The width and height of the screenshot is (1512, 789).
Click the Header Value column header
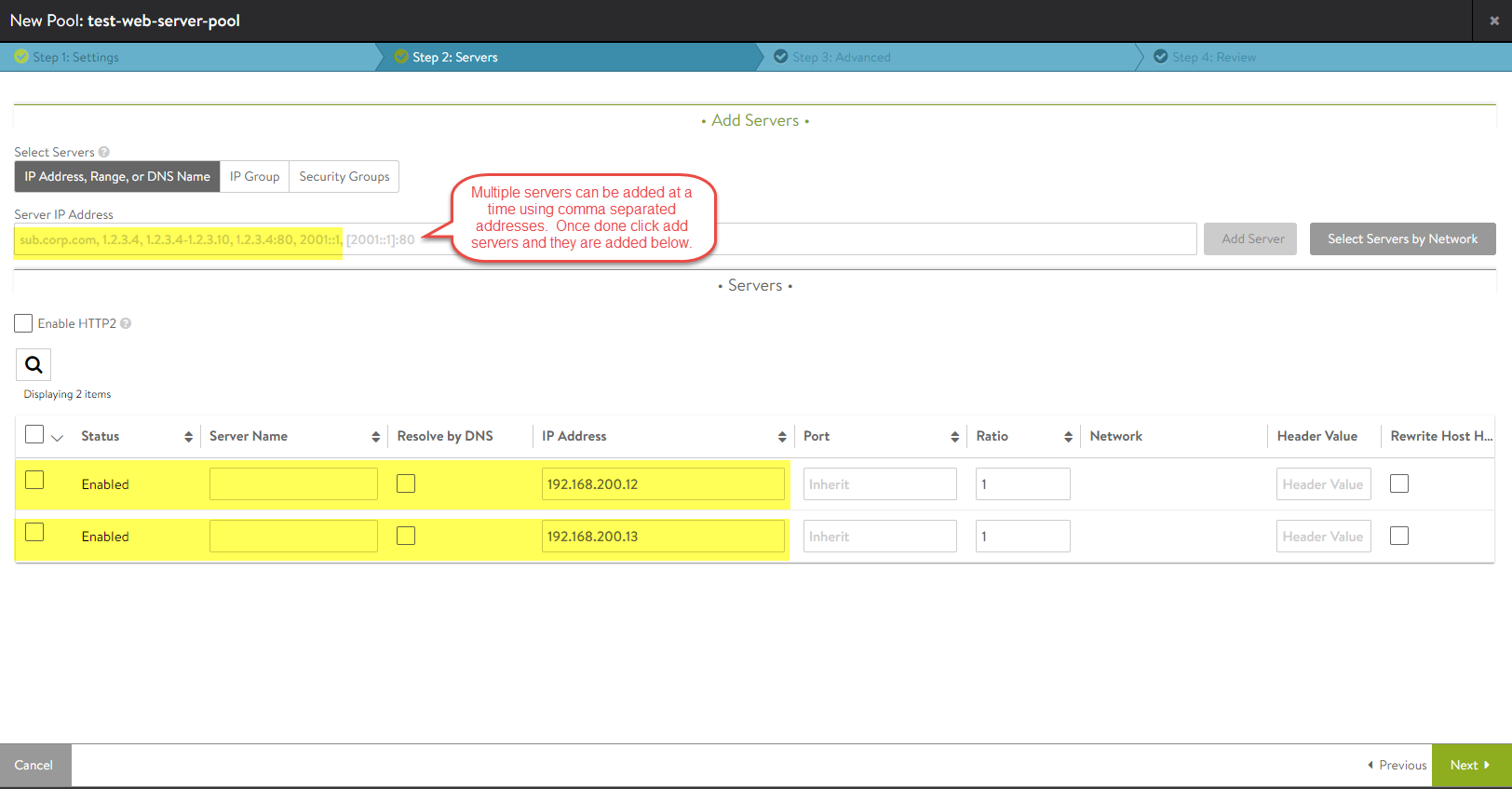tap(1316, 436)
